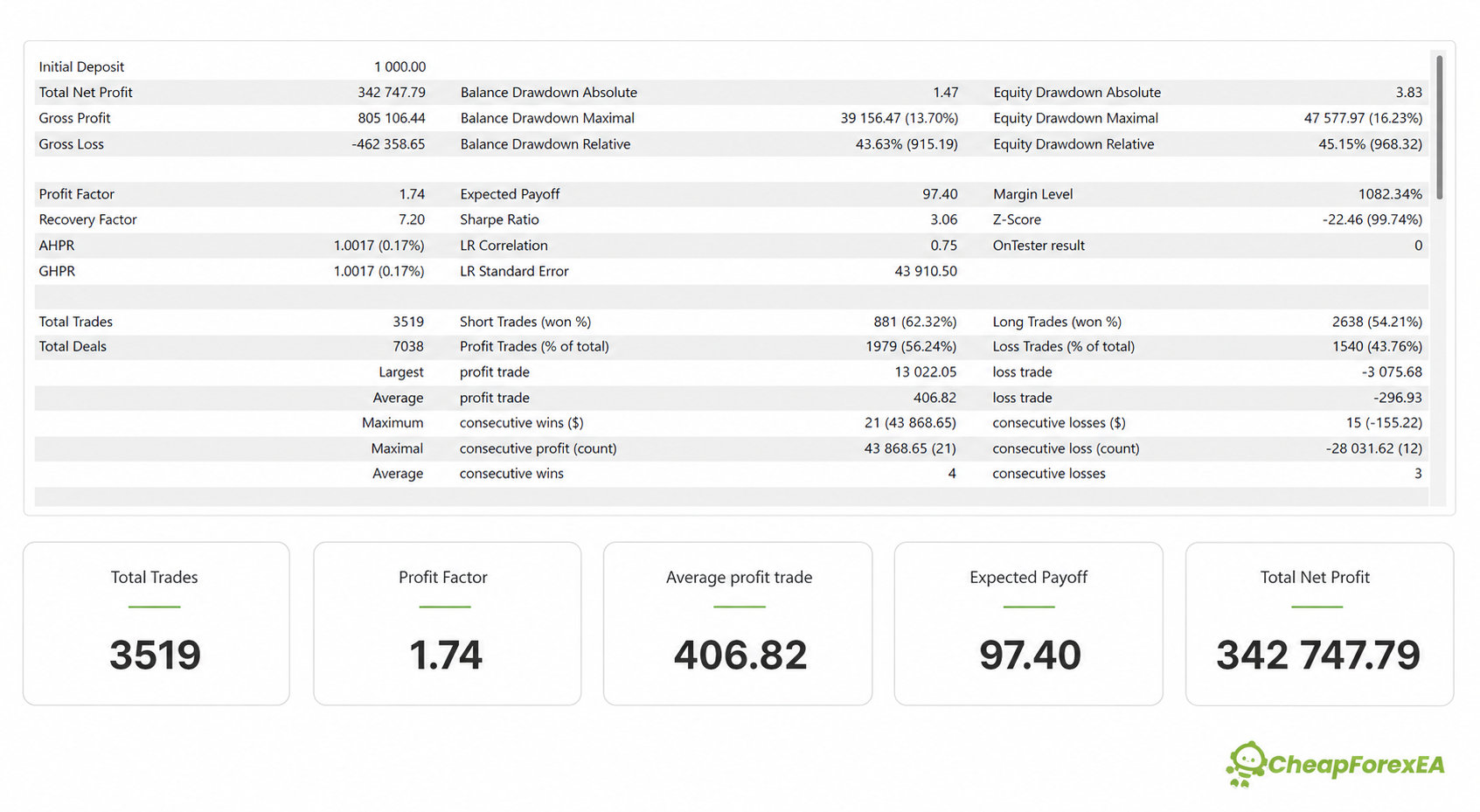This screenshot has width=1480, height=812.
Task: Click the Gross Profit label
Action: tap(74, 118)
